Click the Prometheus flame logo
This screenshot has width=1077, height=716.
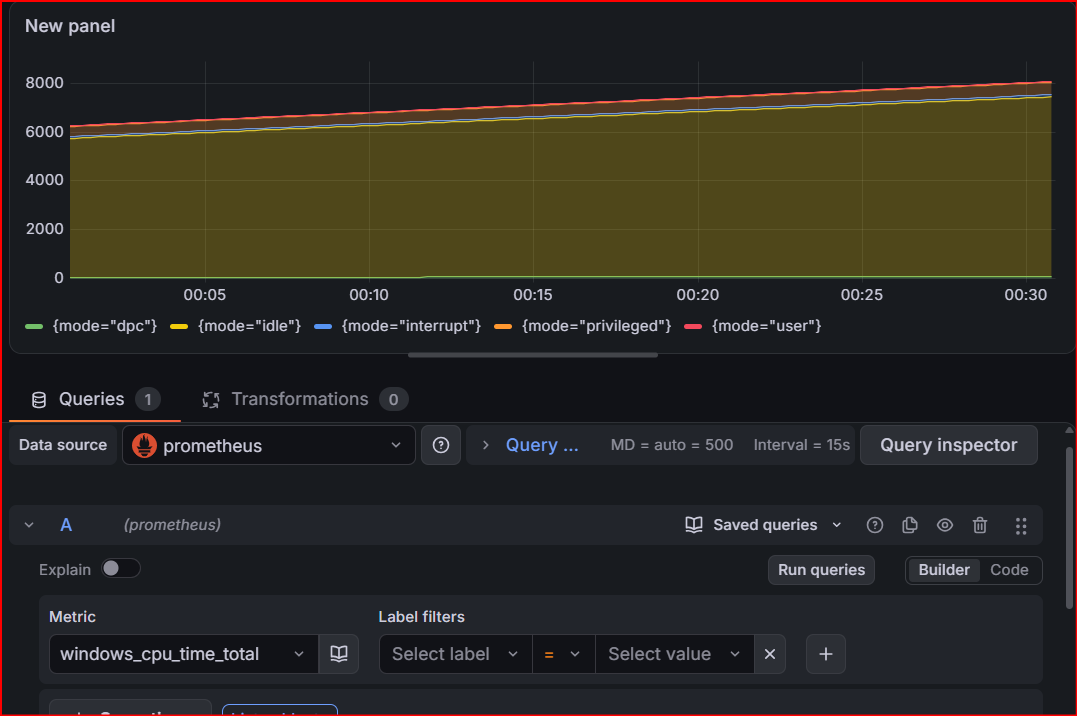(144, 446)
